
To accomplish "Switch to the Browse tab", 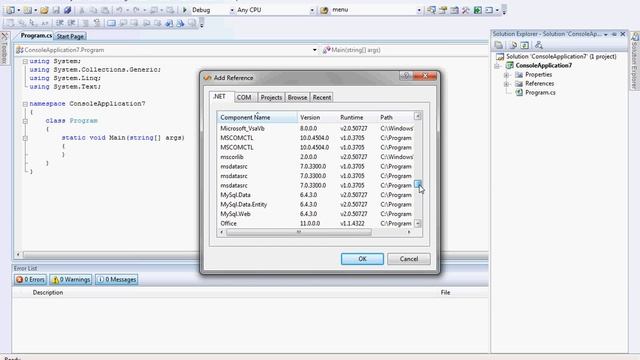I will [297, 98].
